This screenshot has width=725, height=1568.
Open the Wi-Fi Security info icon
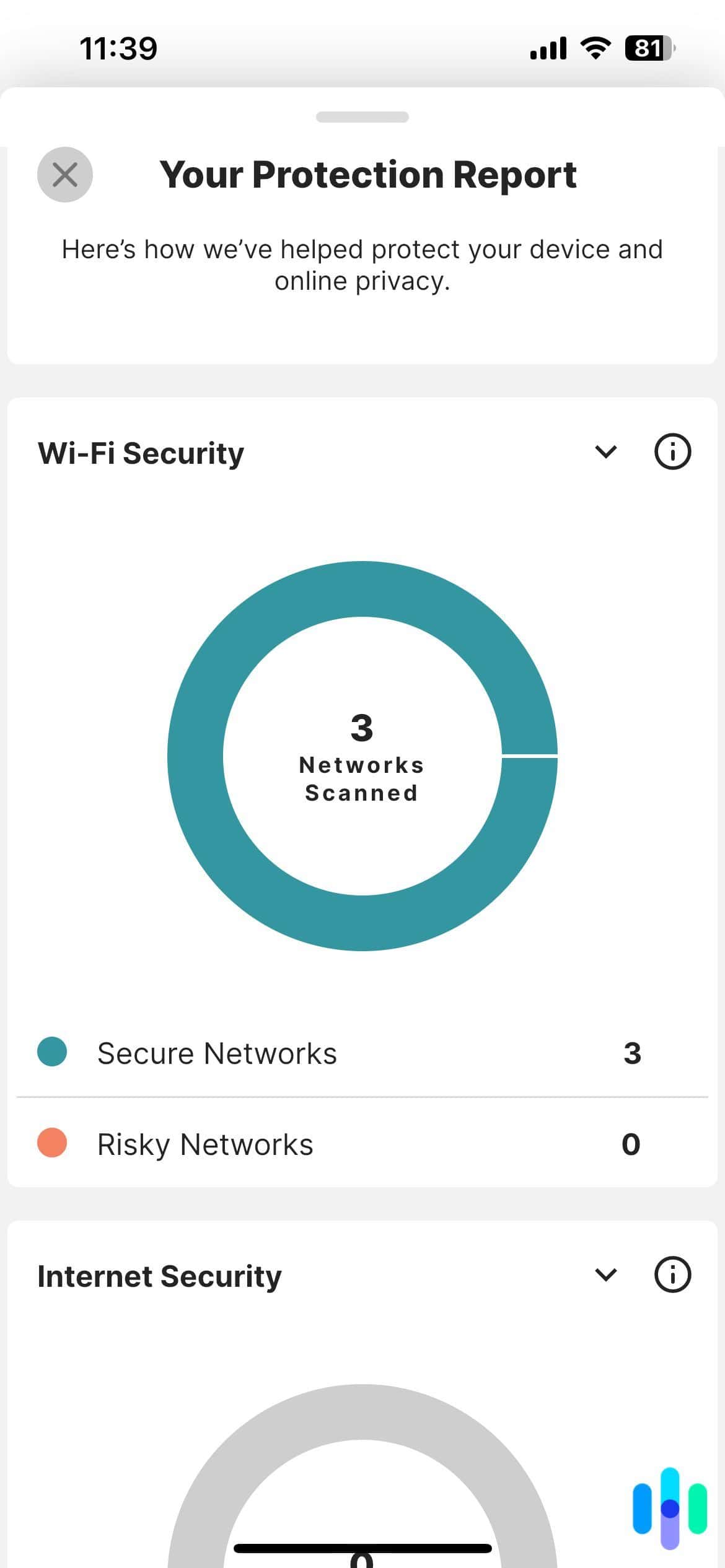pyautogui.click(x=672, y=452)
